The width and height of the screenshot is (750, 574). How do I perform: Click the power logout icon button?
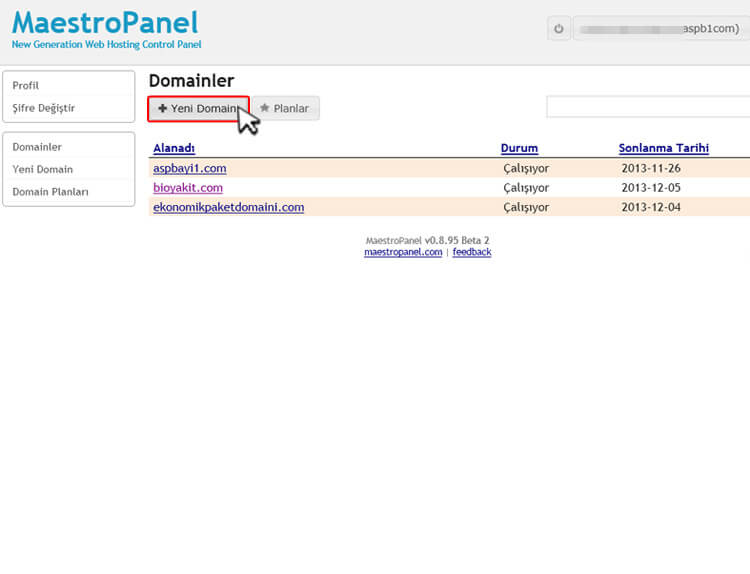[x=559, y=29]
